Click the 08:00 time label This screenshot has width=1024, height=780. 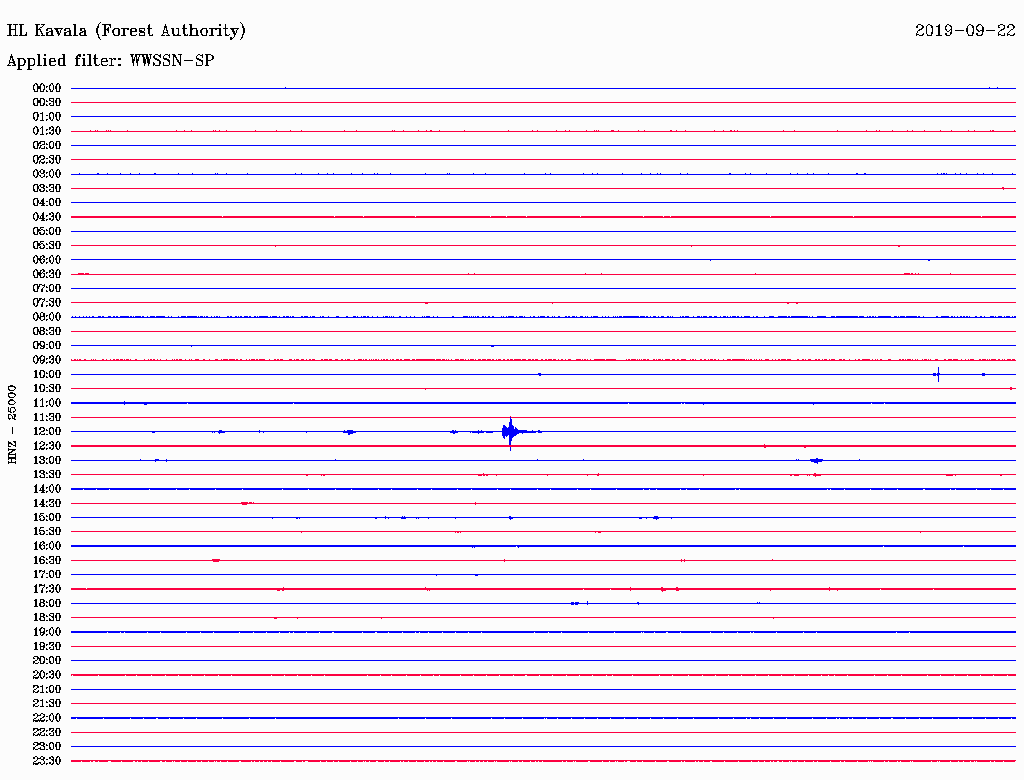point(47,317)
